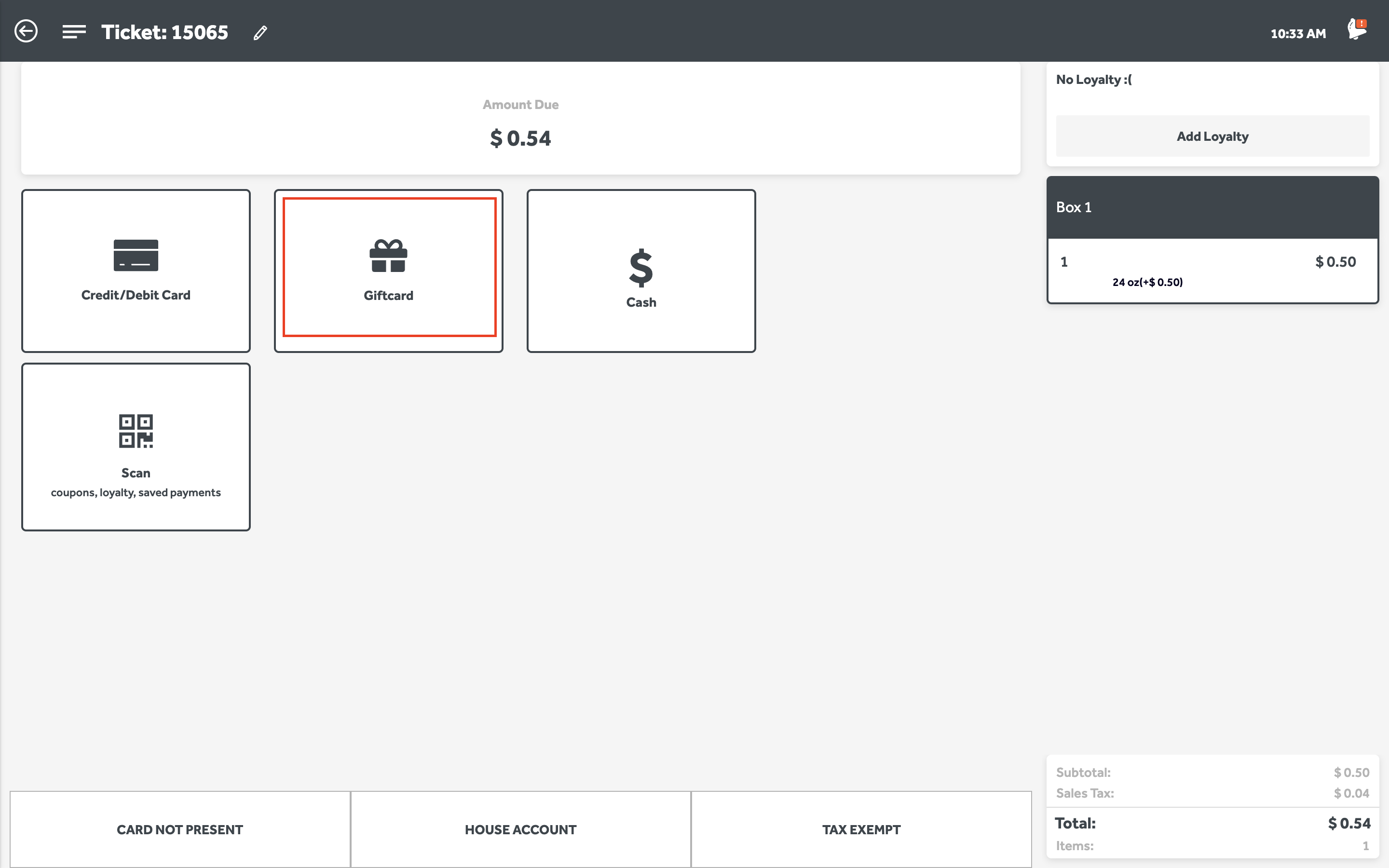Apply TAX EXEMPT to the ticket
Viewport: 1389px width, 868px height.
click(x=861, y=829)
